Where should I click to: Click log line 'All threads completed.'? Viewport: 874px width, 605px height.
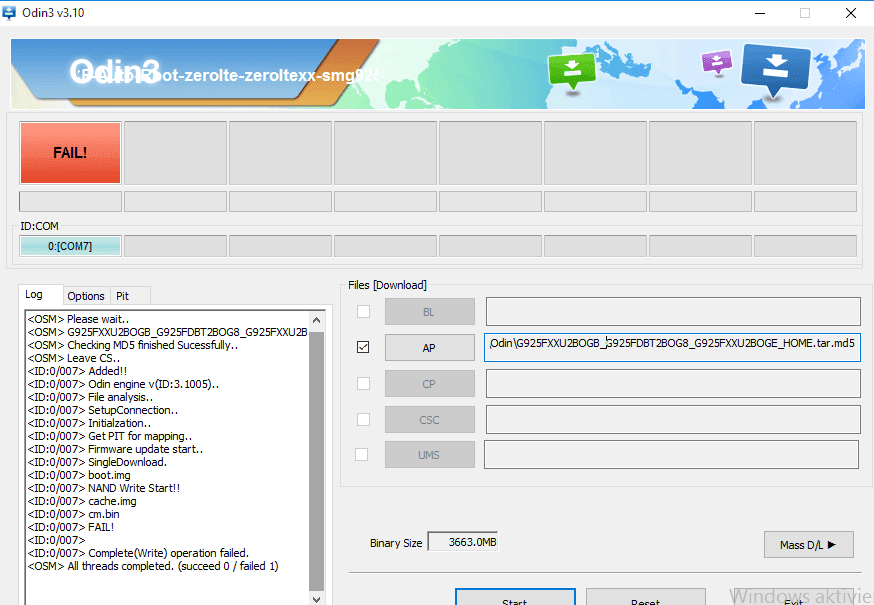[x=153, y=566]
